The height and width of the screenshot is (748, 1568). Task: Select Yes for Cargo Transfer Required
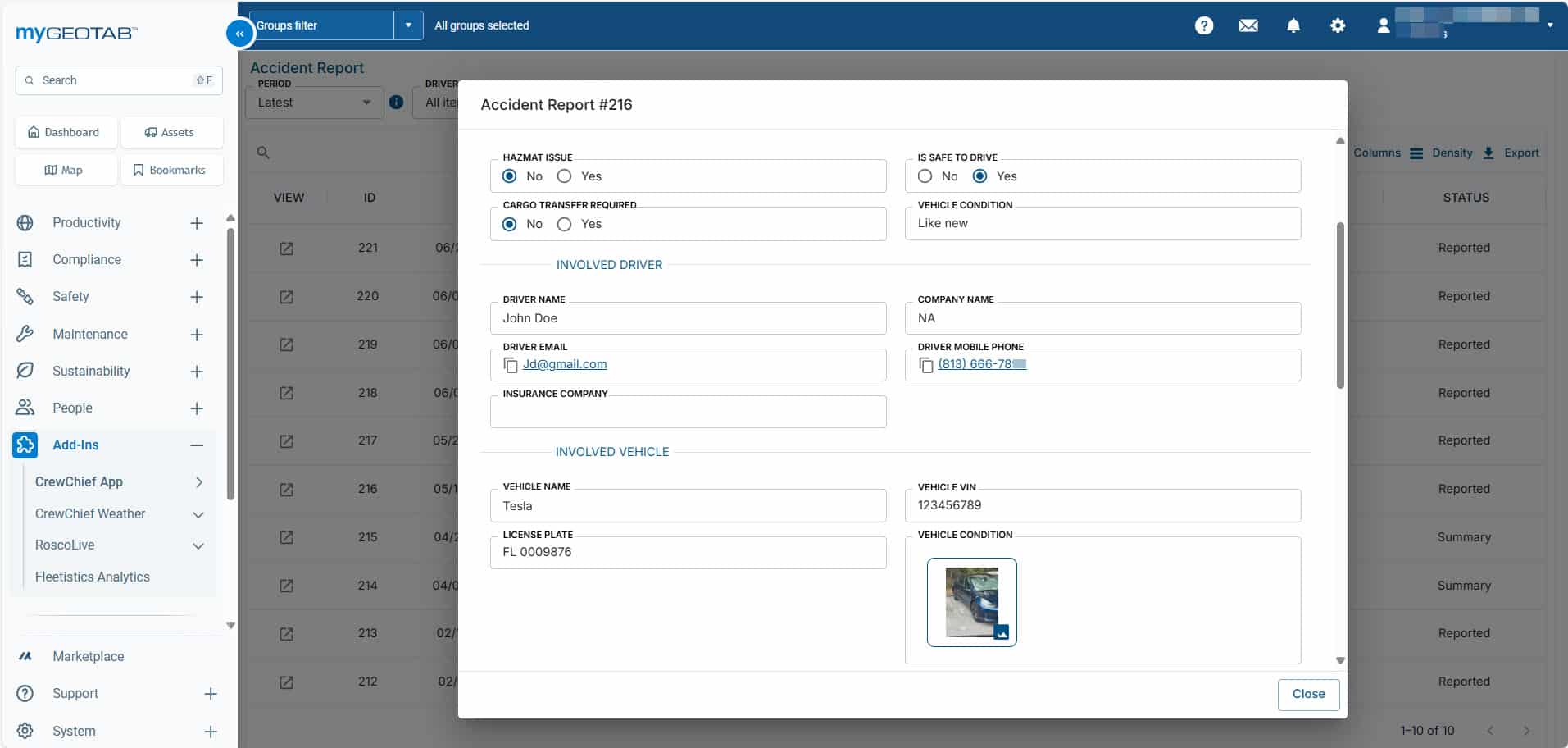[564, 224]
